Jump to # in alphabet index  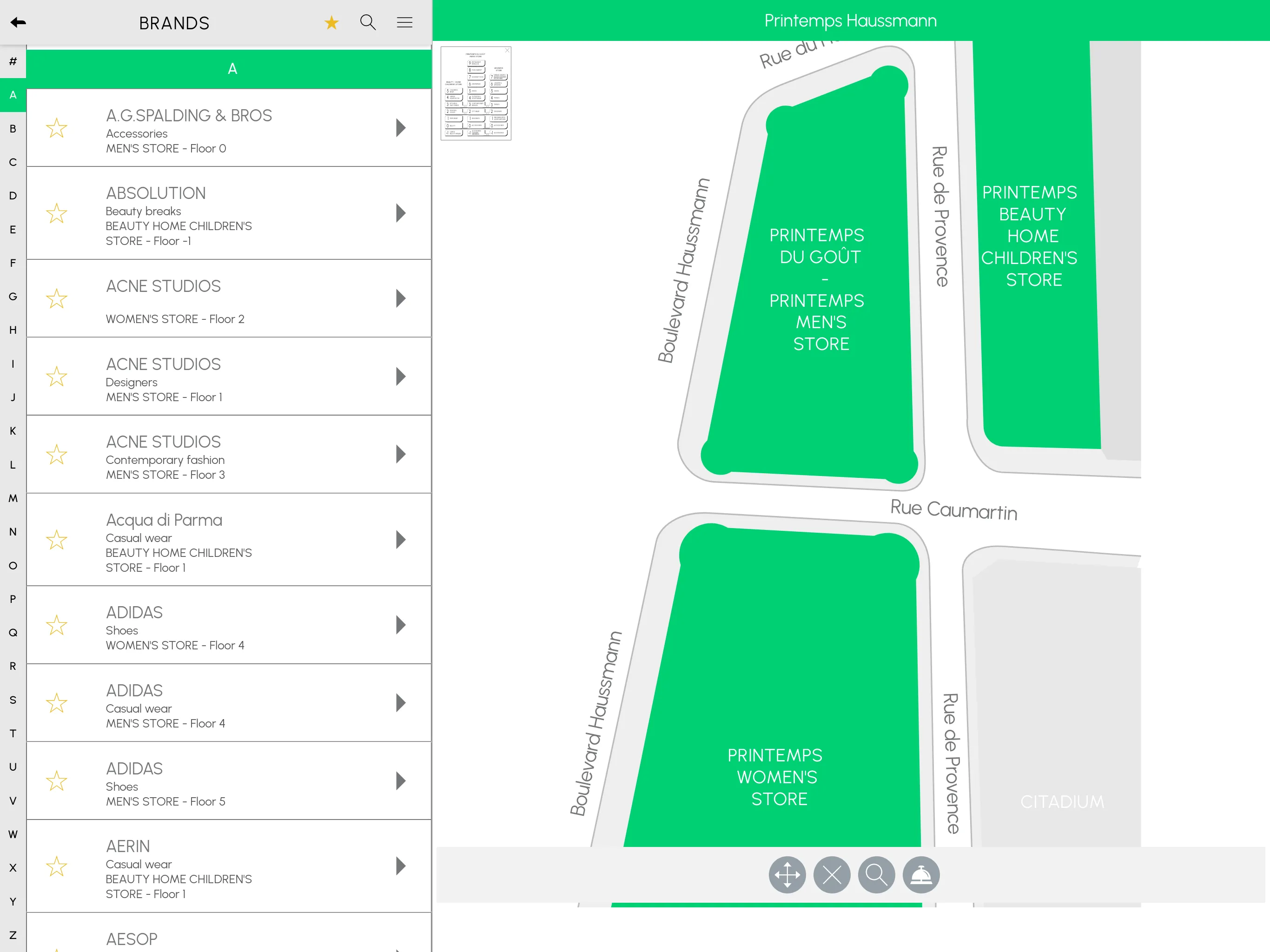pos(13,61)
